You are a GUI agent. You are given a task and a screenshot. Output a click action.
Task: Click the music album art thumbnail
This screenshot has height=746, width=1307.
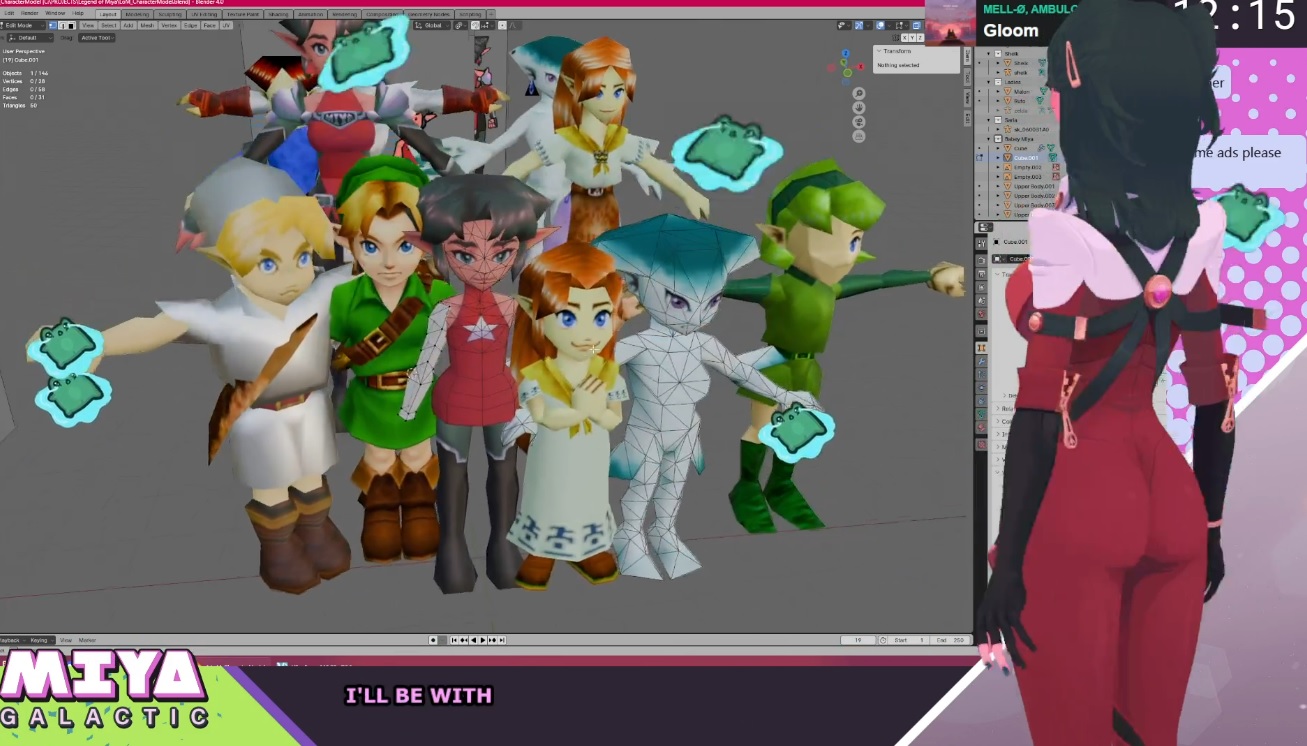coord(949,22)
